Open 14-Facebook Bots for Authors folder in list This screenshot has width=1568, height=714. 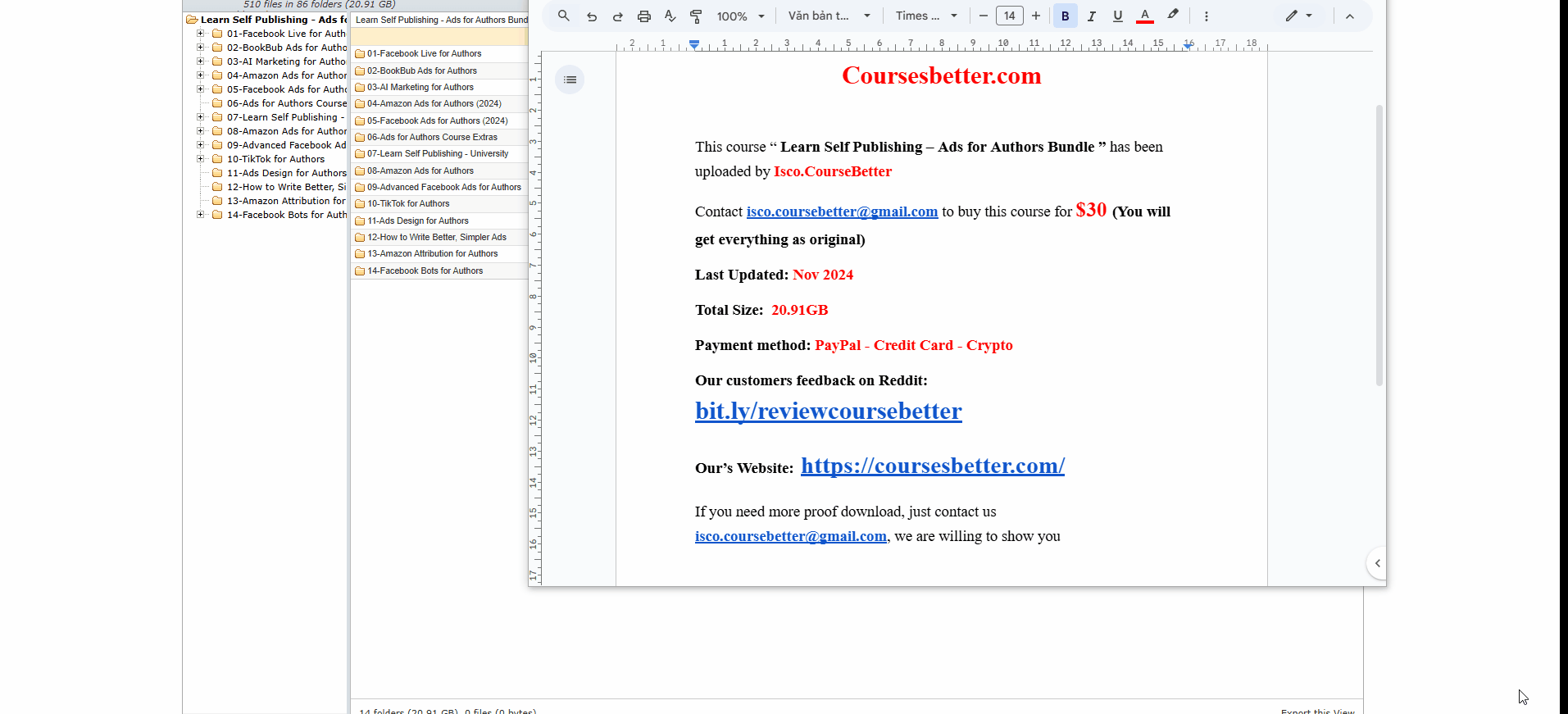425,271
